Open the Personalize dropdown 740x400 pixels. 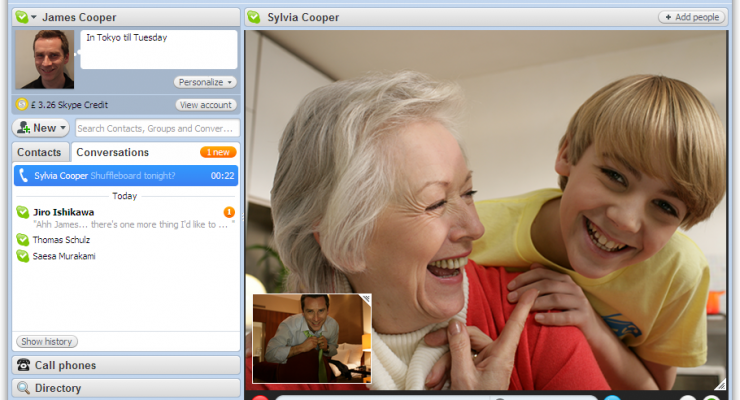205,82
